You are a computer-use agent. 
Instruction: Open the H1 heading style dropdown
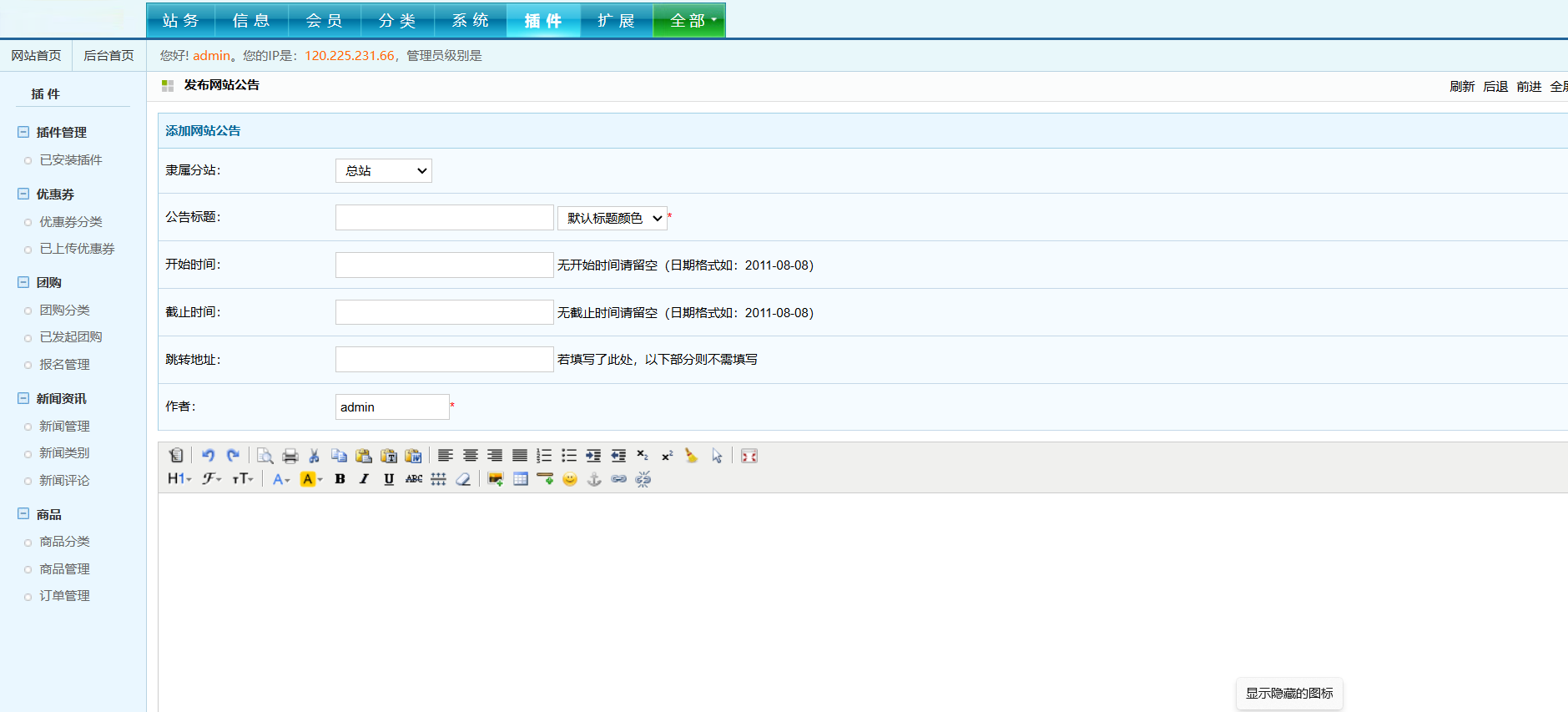pos(179,479)
